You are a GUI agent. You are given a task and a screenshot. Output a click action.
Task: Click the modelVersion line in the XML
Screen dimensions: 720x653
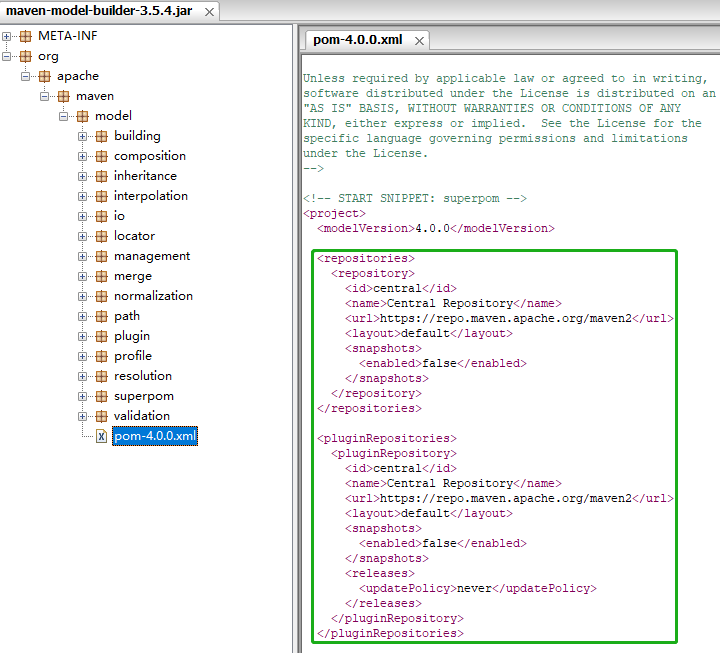coord(436,228)
